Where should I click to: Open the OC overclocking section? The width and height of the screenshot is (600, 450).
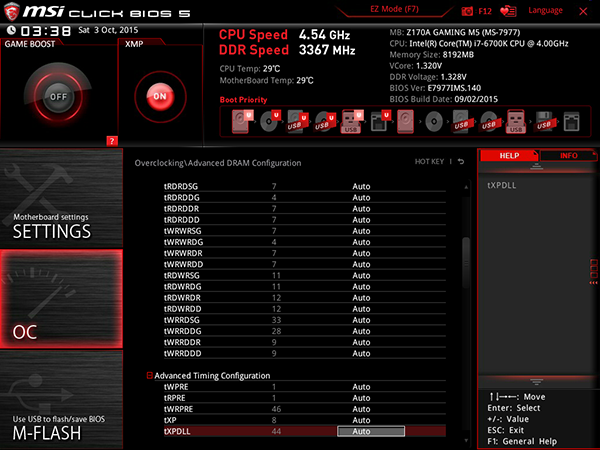[61, 299]
